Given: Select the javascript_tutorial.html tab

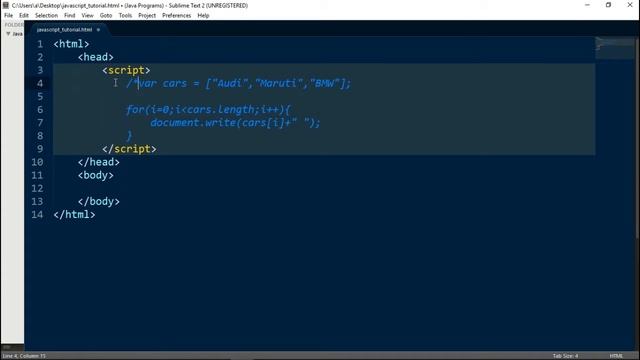Looking at the screenshot, I should (x=64, y=29).
